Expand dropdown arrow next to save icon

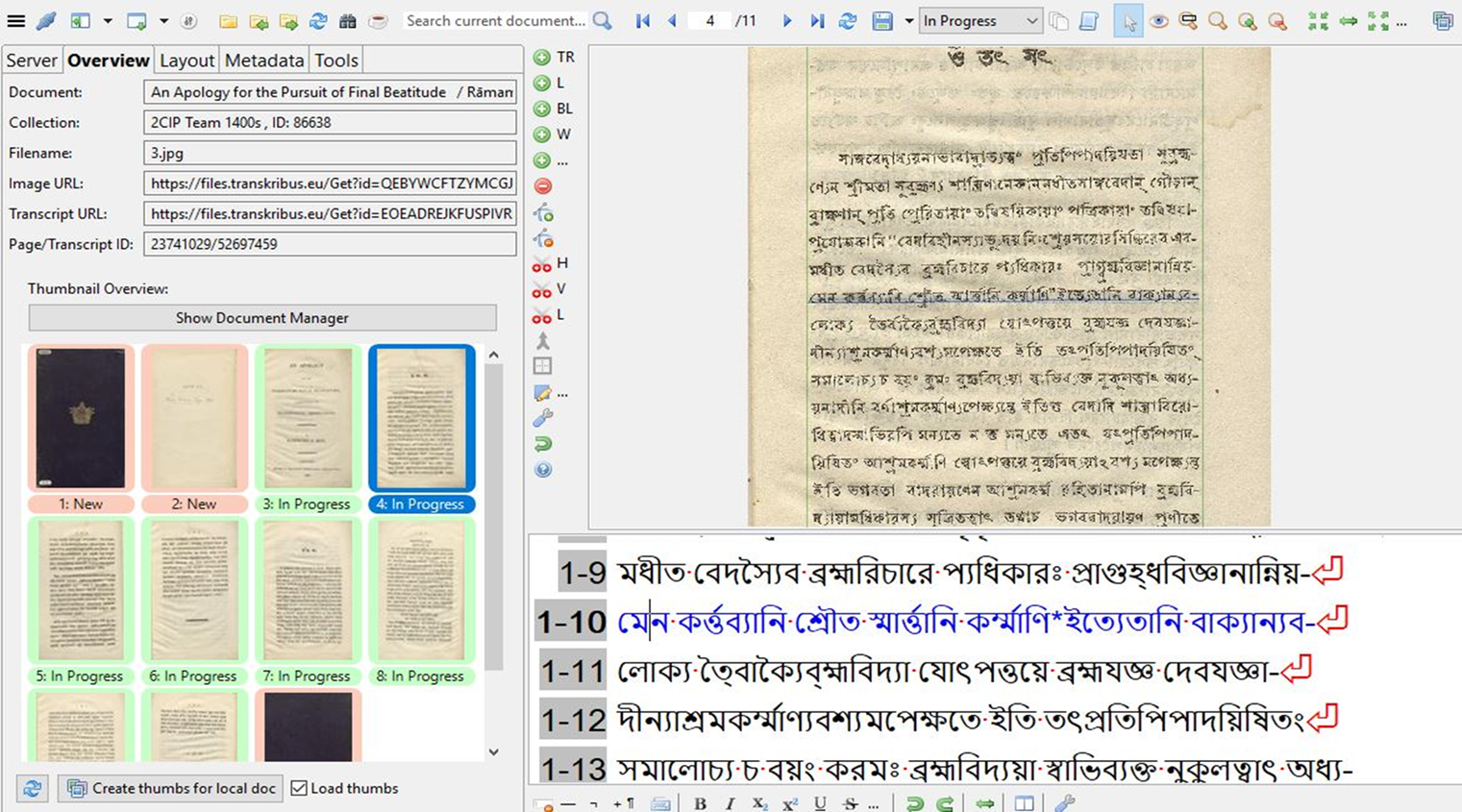(x=908, y=20)
